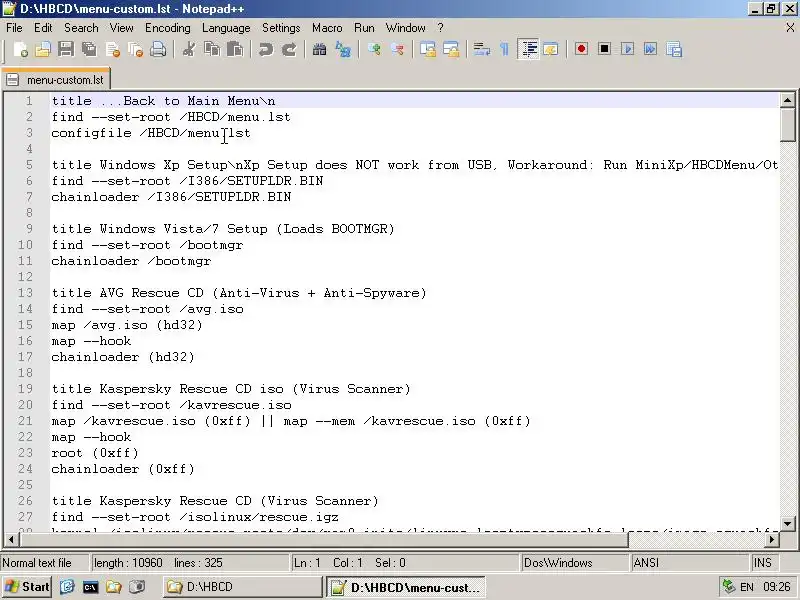Create a new document with New icon
800x600 pixels.
[20, 49]
